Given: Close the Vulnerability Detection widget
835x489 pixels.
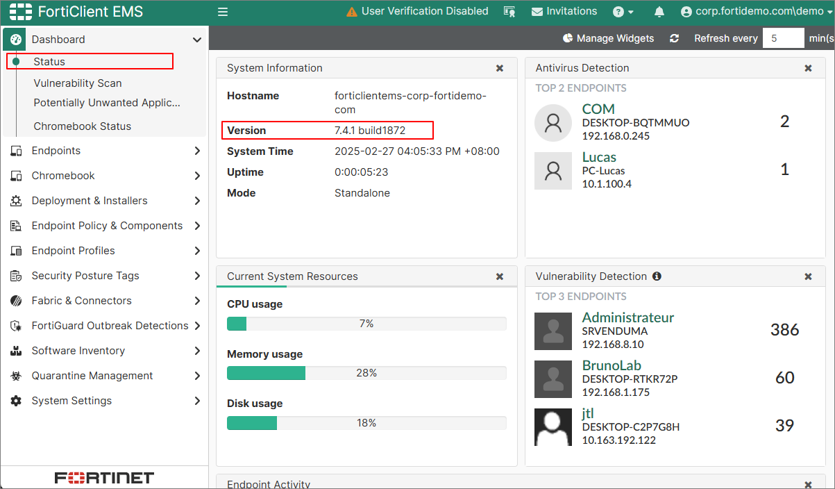Looking at the screenshot, I should [808, 276].
